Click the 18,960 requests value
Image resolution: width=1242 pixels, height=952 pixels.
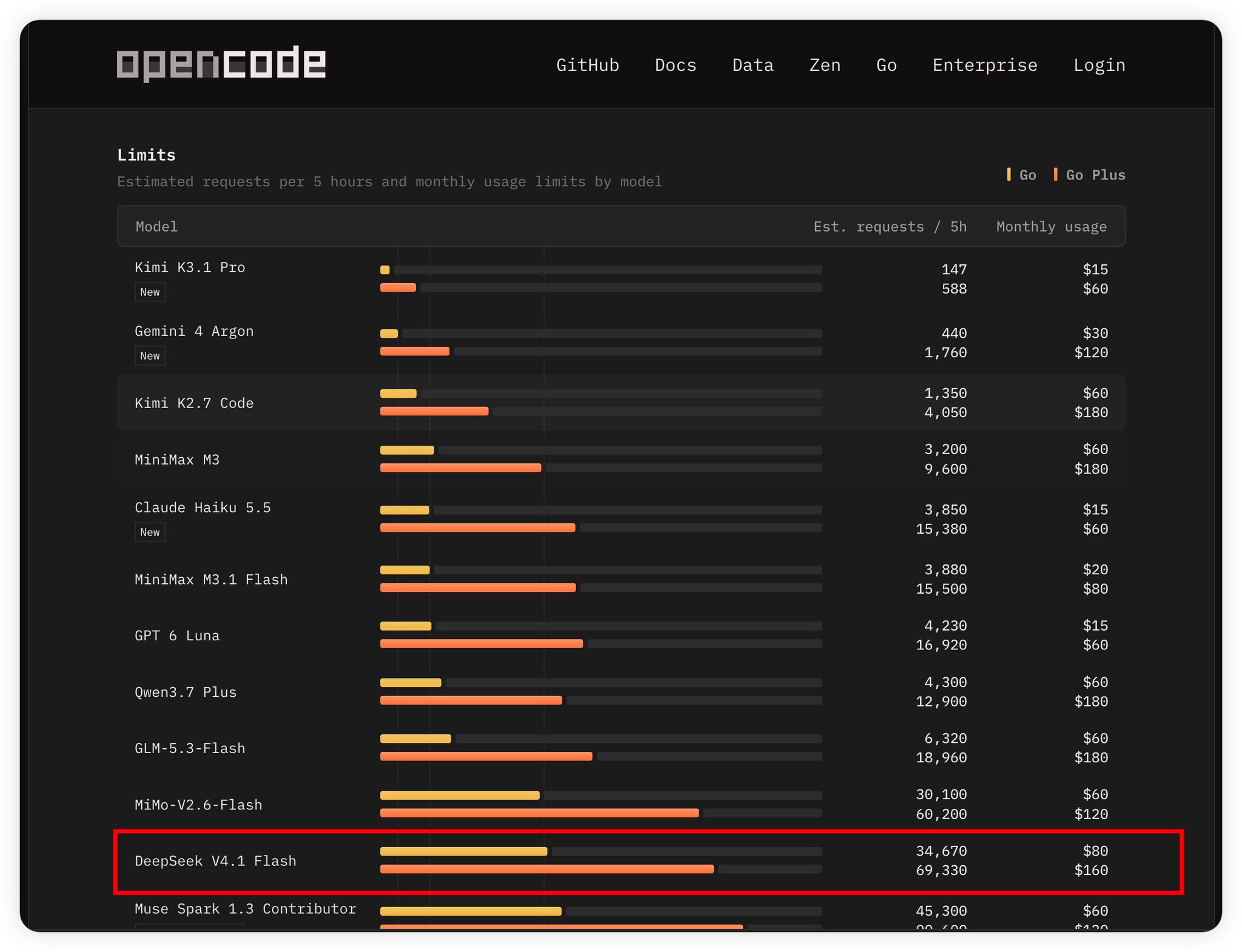tap(941, 757)
